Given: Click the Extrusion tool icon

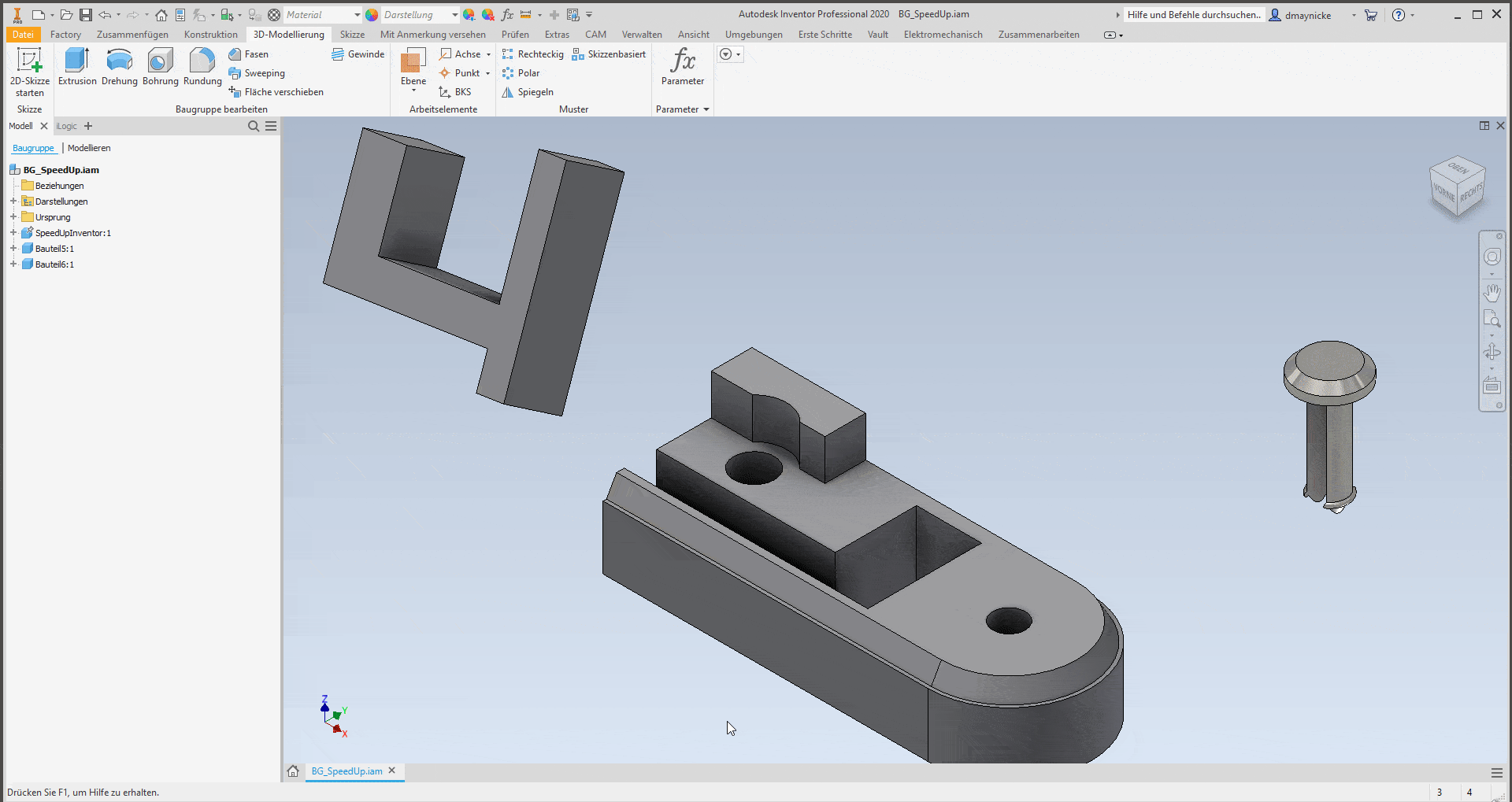Looking at the screenshot, I should tap(77, 61).
